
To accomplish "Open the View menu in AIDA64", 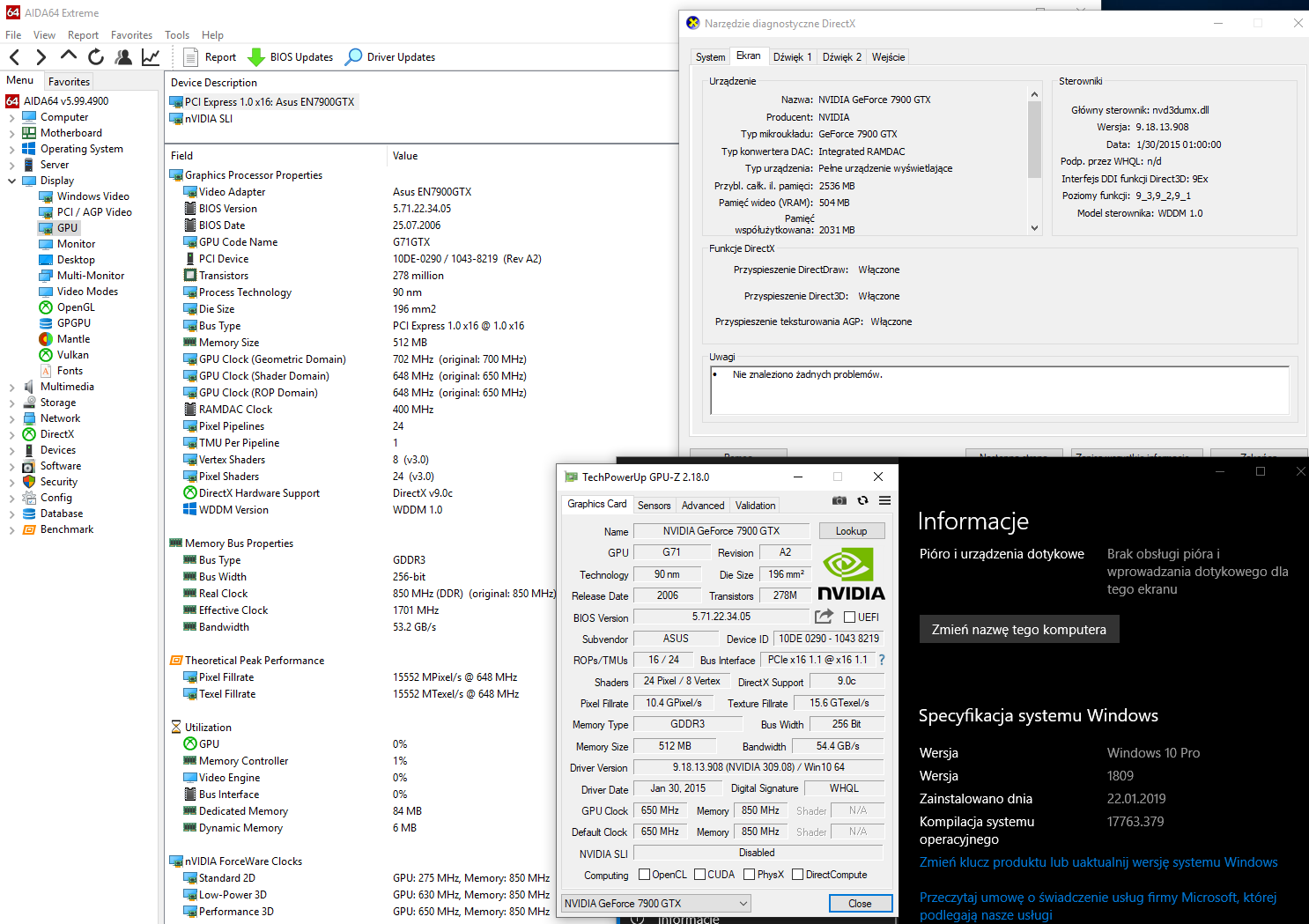I will point(44,35).
